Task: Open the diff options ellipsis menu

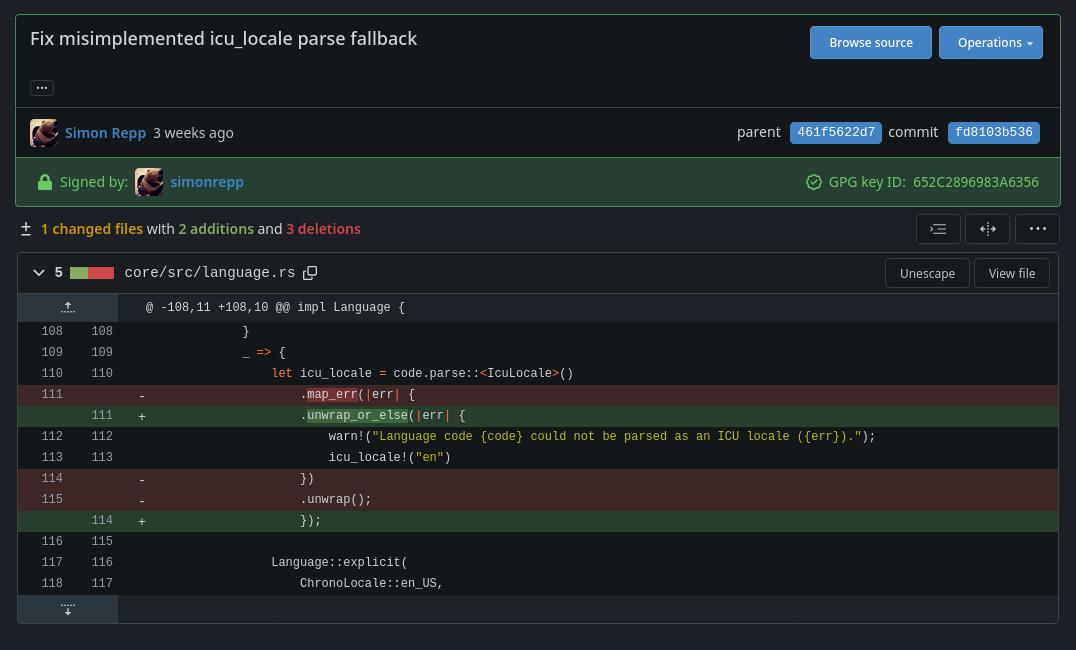Action: [x=1037, y=229]
